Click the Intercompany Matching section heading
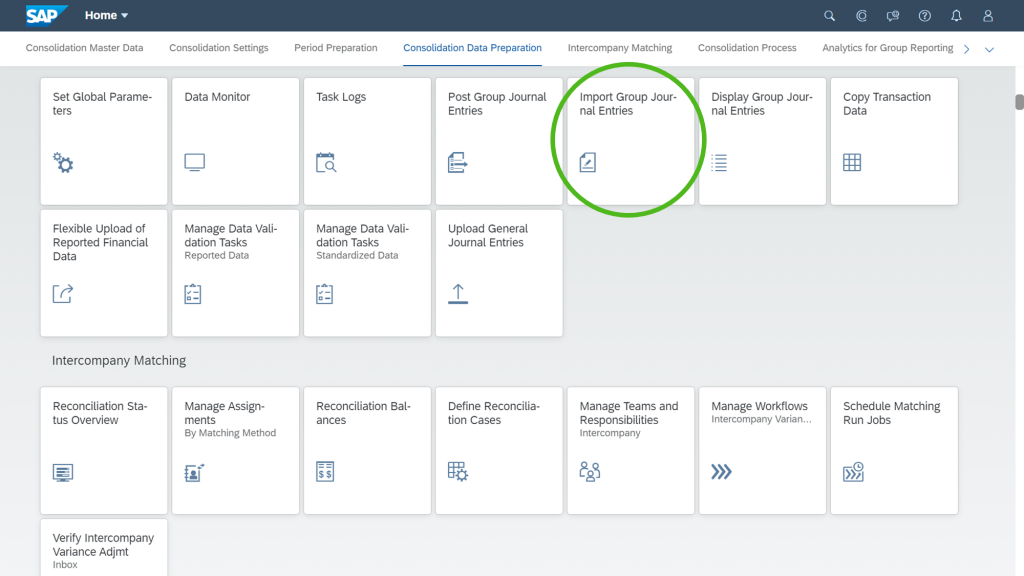This screenshot has height=576, width=1024. click(x=119, y=360)
